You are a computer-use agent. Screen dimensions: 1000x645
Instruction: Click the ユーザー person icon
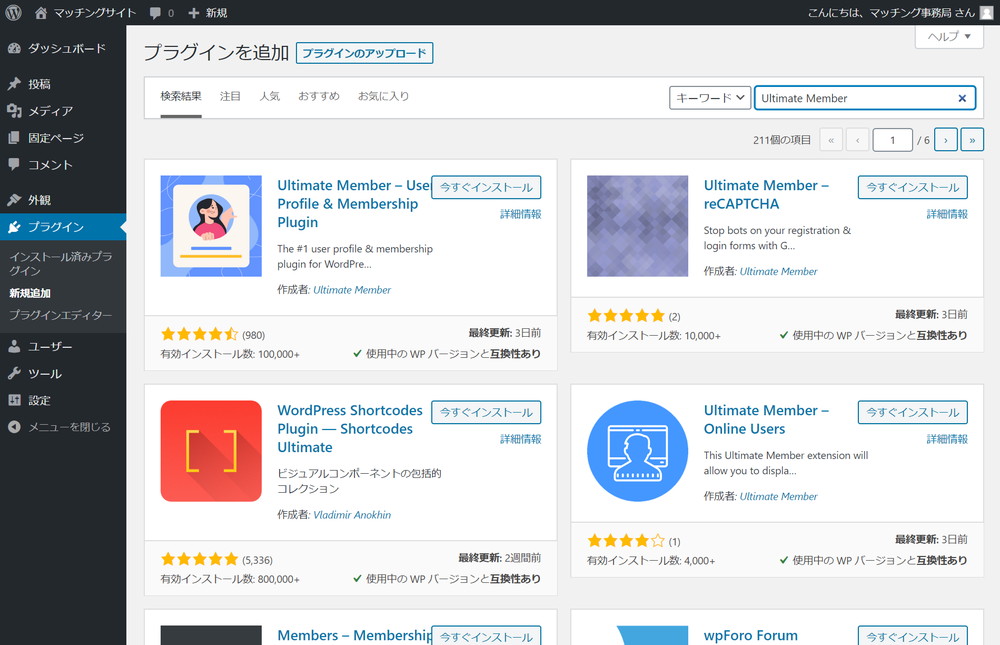click(14, 346)
